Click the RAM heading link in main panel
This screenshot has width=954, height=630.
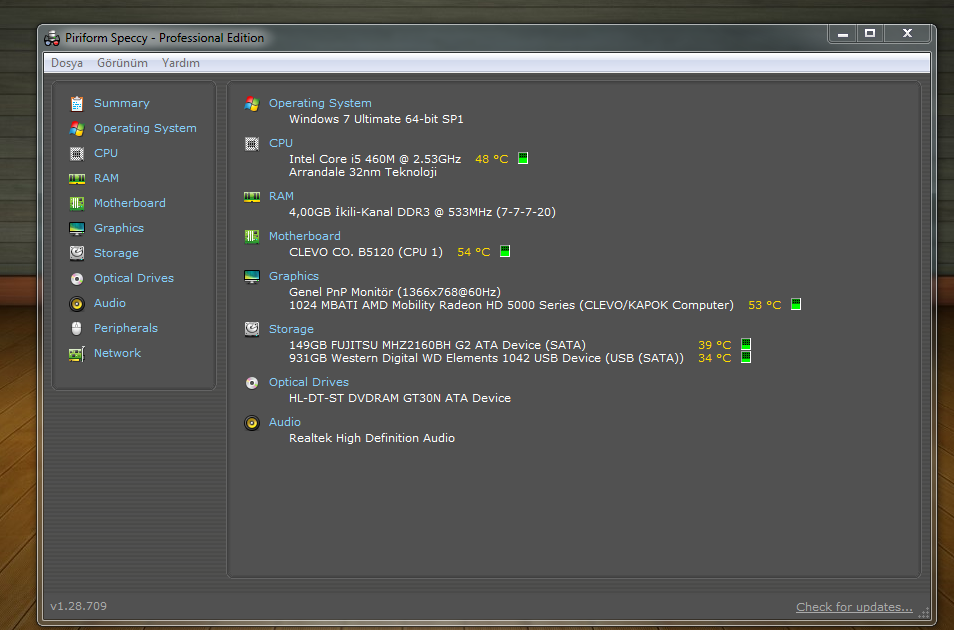281,196
